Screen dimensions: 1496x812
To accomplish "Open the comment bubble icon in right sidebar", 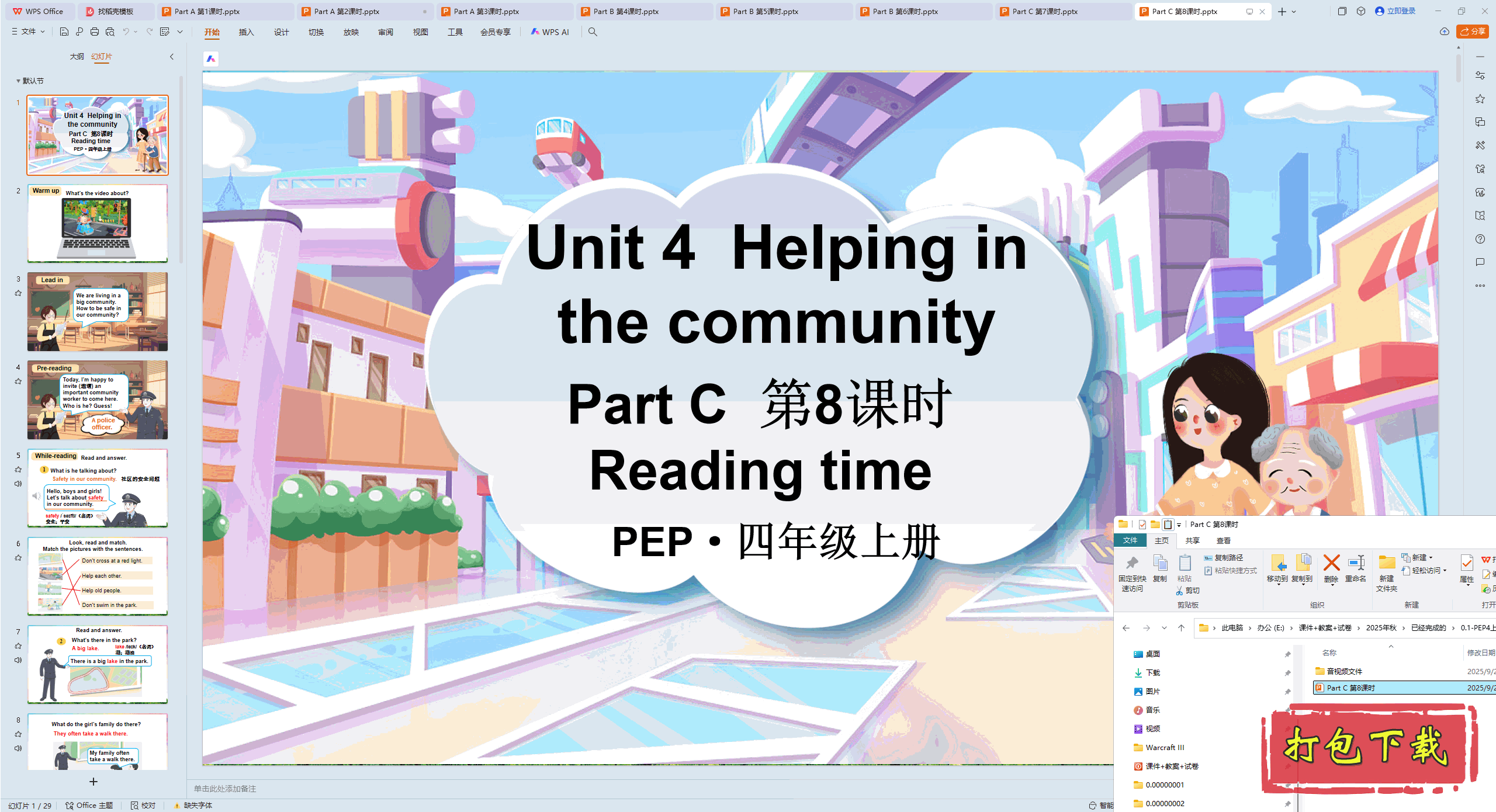I will tap(1481, 262).
